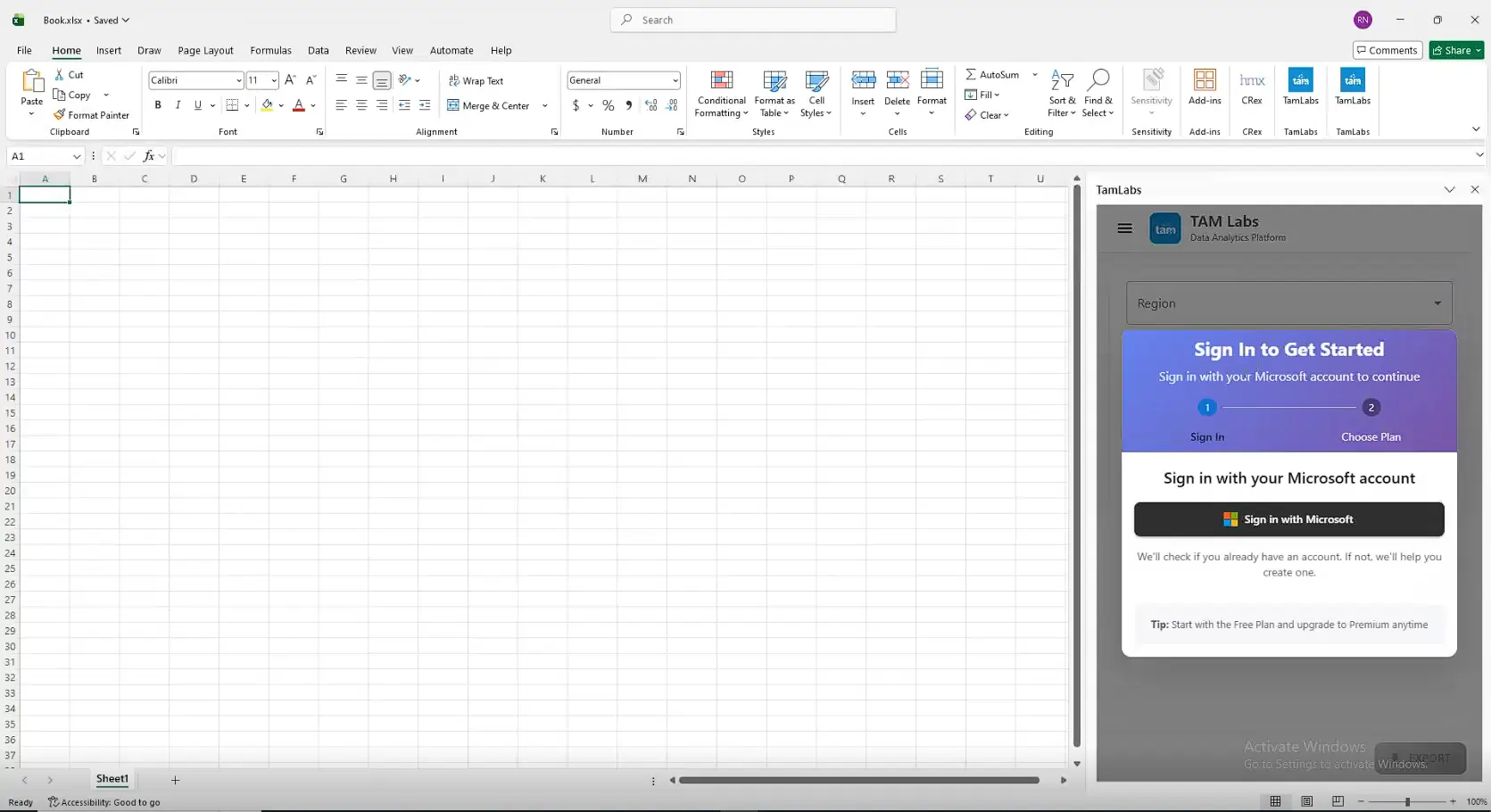Align text to the left
1491x812 pixels.
tap(341, 105)
